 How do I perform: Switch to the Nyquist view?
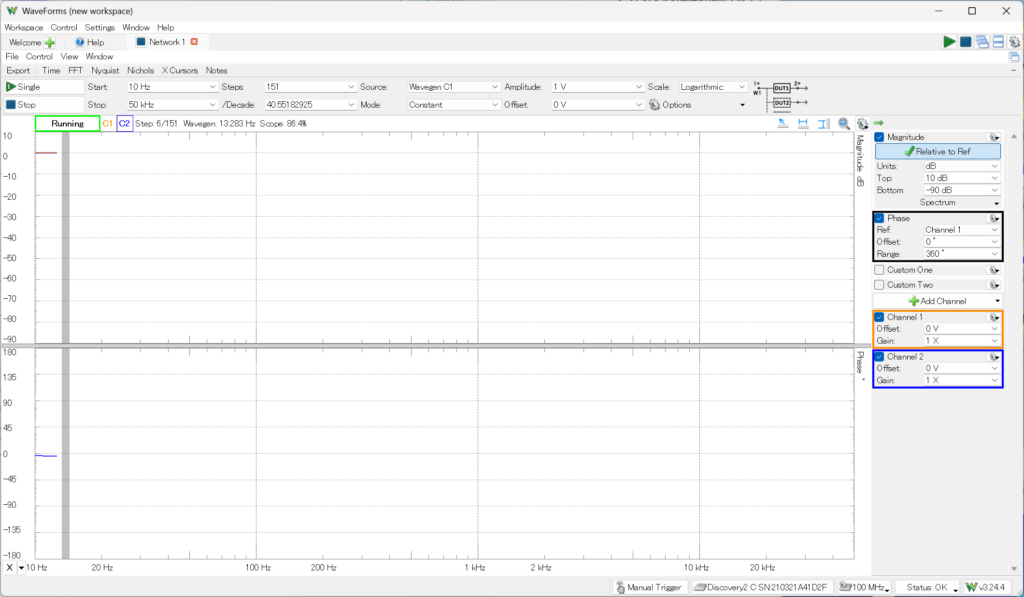pyautogui.click(x=105, y=71)
